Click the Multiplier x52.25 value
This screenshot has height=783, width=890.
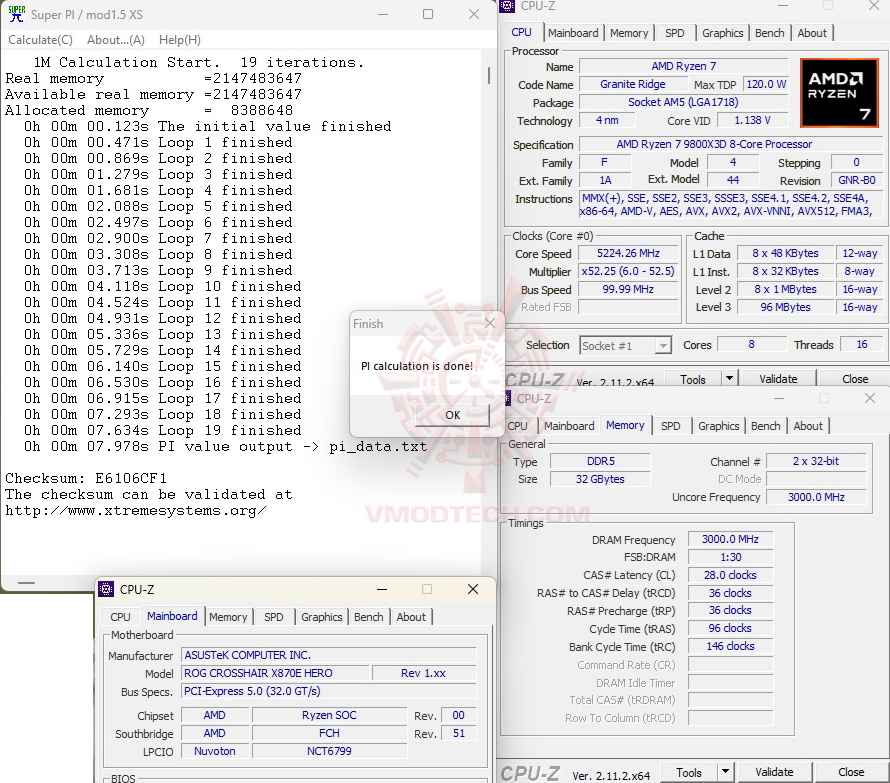point(628,271)
